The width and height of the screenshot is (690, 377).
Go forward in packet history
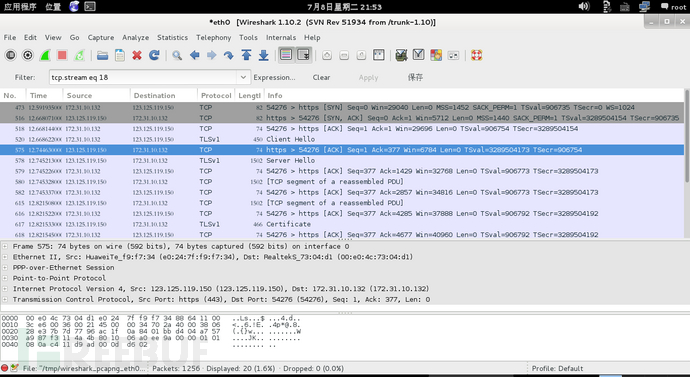click(212, 55)
